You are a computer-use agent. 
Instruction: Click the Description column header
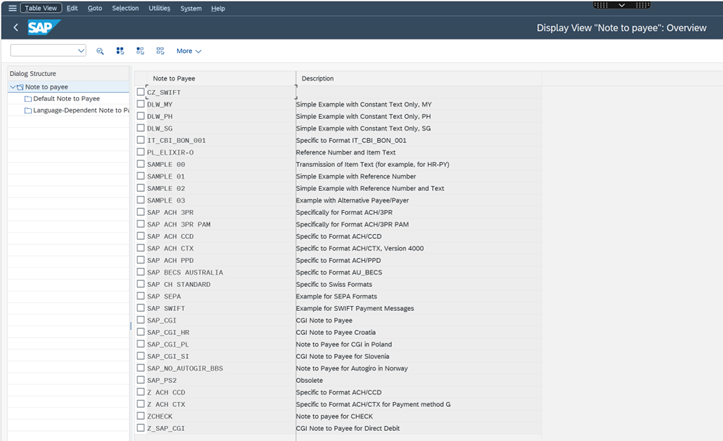(419, 78)
